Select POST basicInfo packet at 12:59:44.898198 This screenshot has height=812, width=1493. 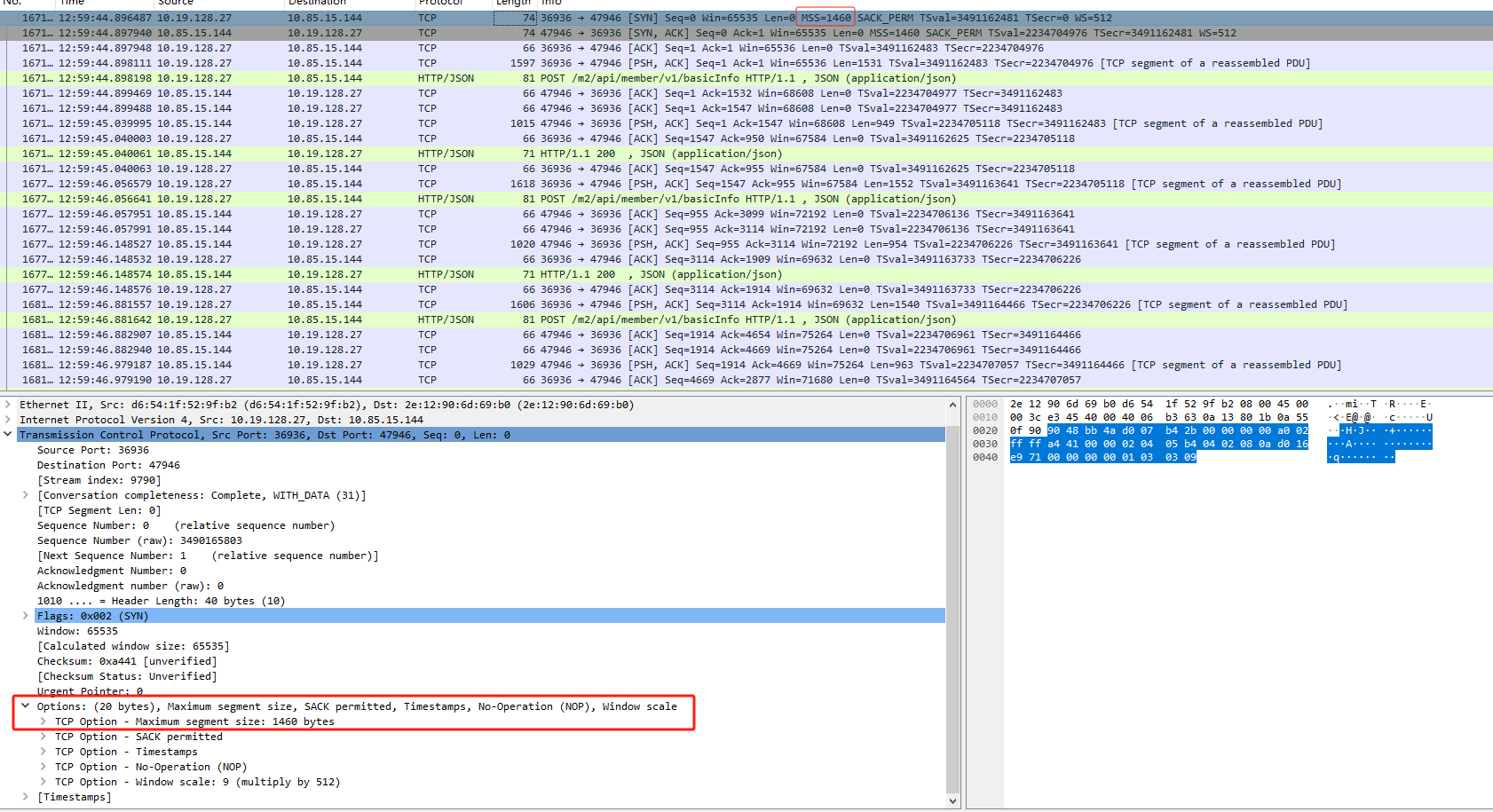click(x=533, y=78)
